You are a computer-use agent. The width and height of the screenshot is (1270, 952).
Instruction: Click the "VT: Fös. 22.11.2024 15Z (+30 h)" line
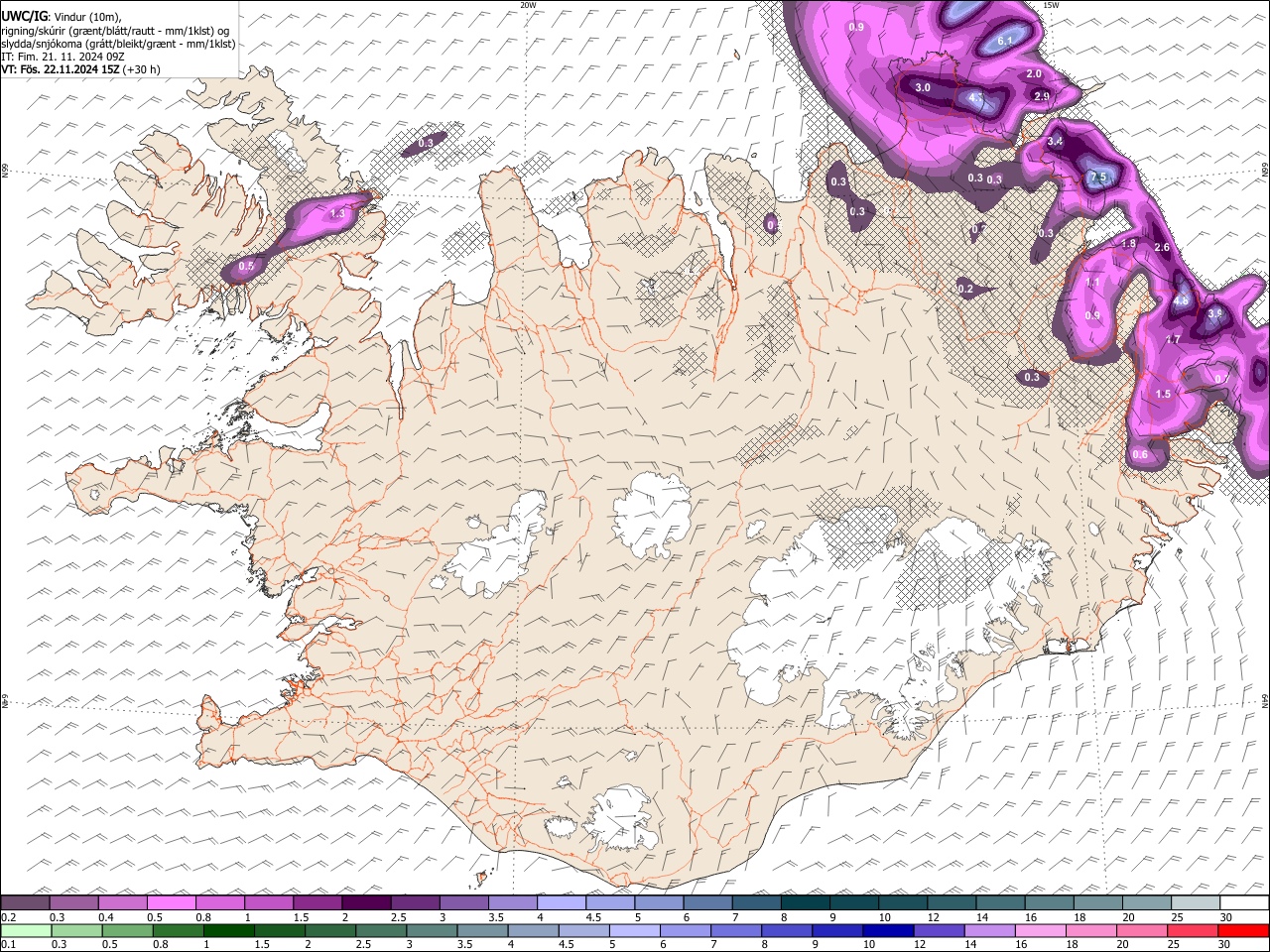click(80, 69)
